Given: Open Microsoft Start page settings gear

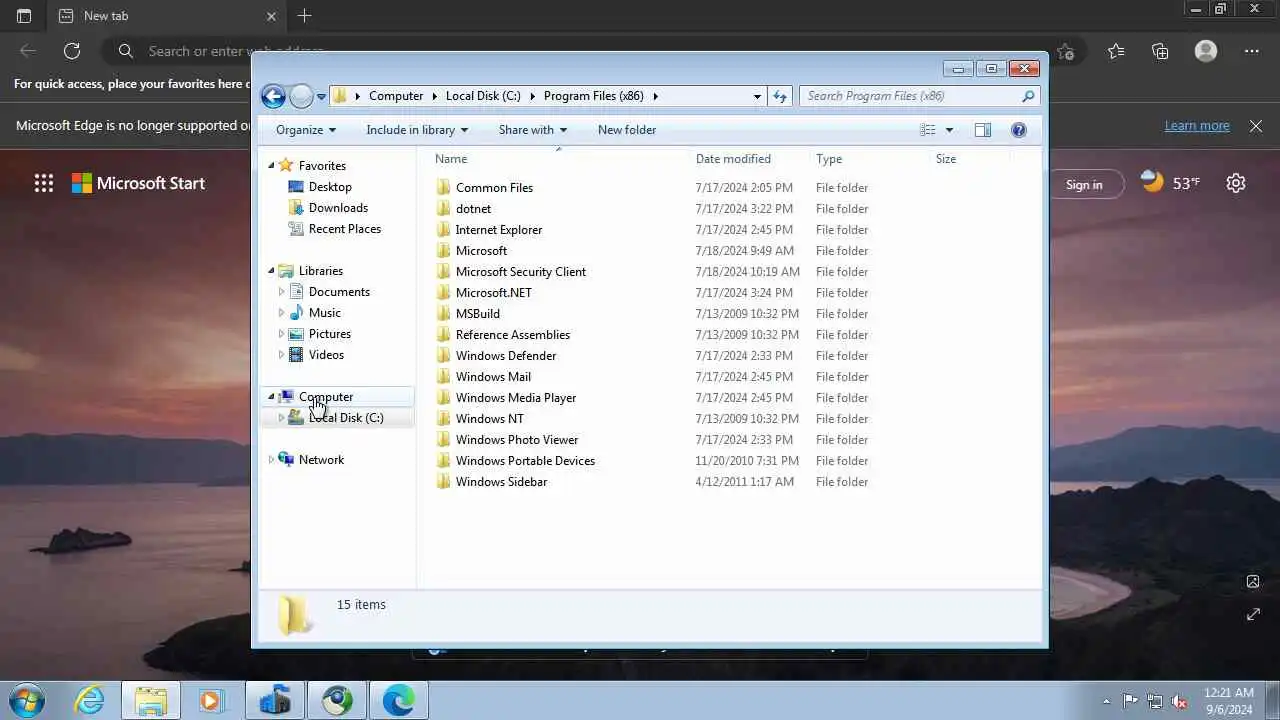Looking at the screenshot, I should [1236, 183].
